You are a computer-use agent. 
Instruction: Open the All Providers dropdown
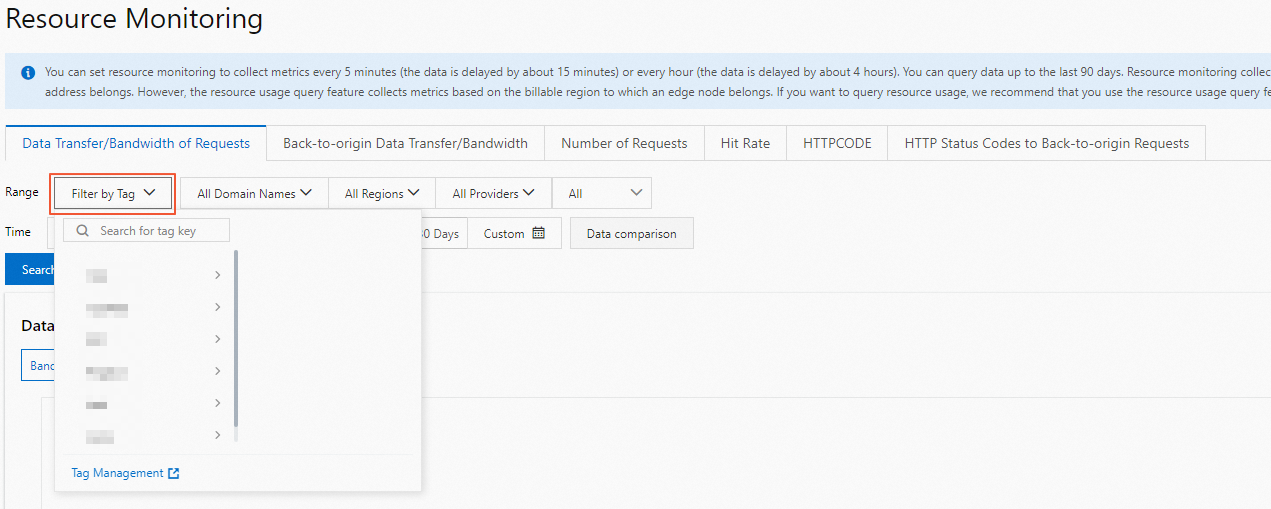[x=493, y=193]
